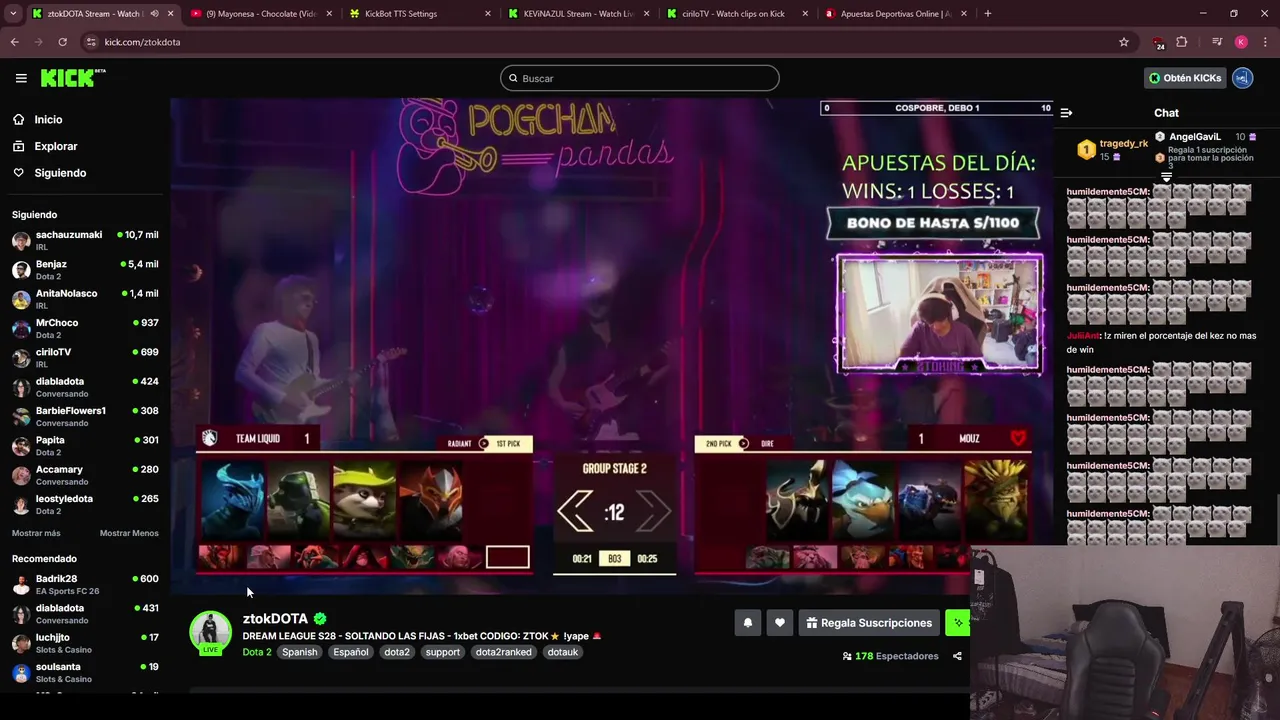The height and width of the screenshot is (720, 1280).
Task: Mute audio on ztokDOTA tab speaker icon
Action: (154, 14)
